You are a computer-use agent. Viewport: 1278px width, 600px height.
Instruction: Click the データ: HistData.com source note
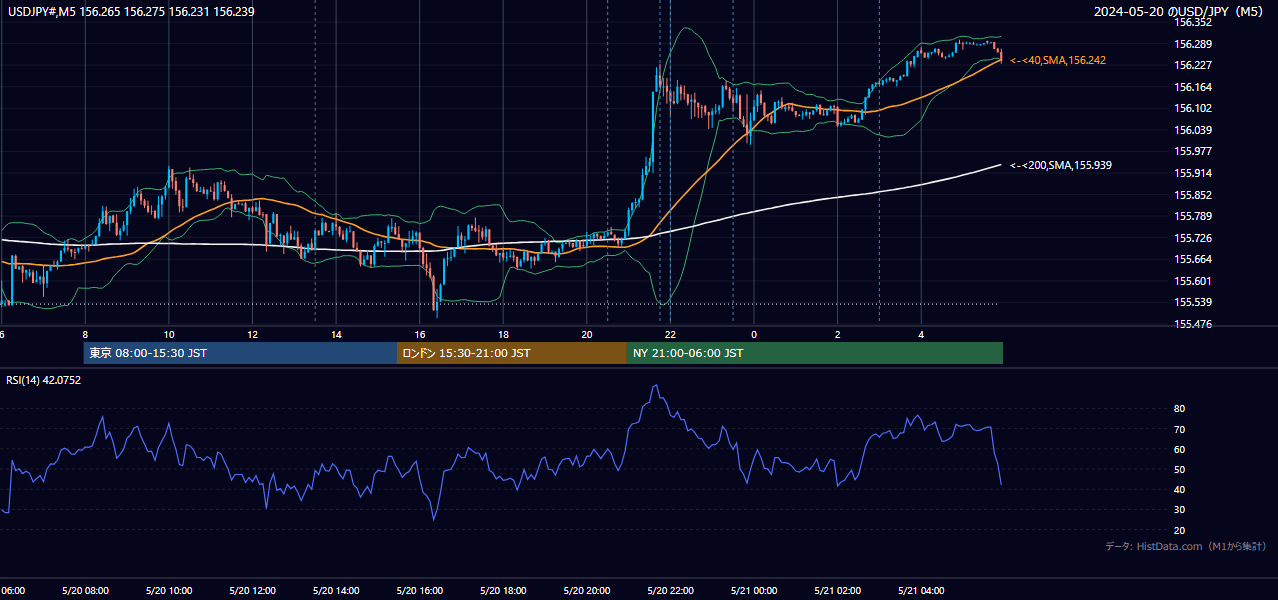point(1185,546)
